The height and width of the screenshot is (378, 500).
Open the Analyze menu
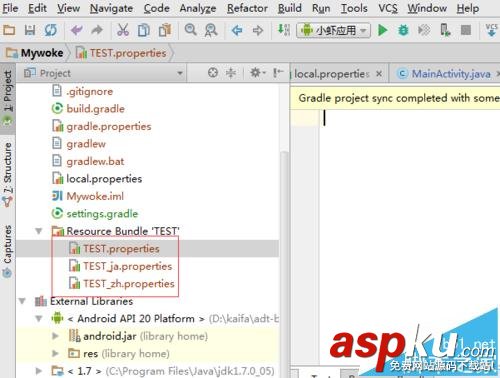198,8
